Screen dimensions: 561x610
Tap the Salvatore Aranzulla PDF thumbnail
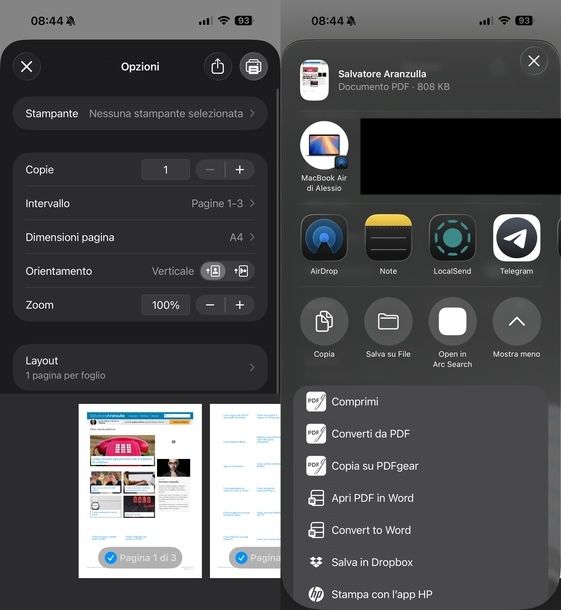tap(314, 80)
